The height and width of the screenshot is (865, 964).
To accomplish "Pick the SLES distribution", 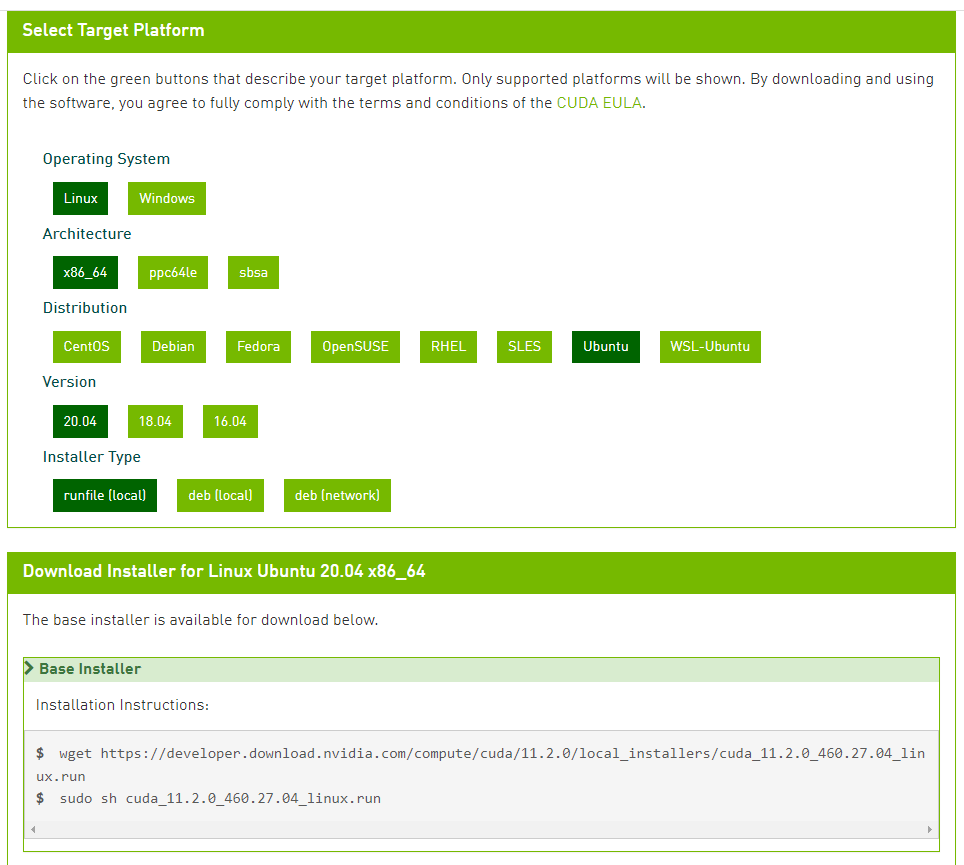I will point(524,347).
